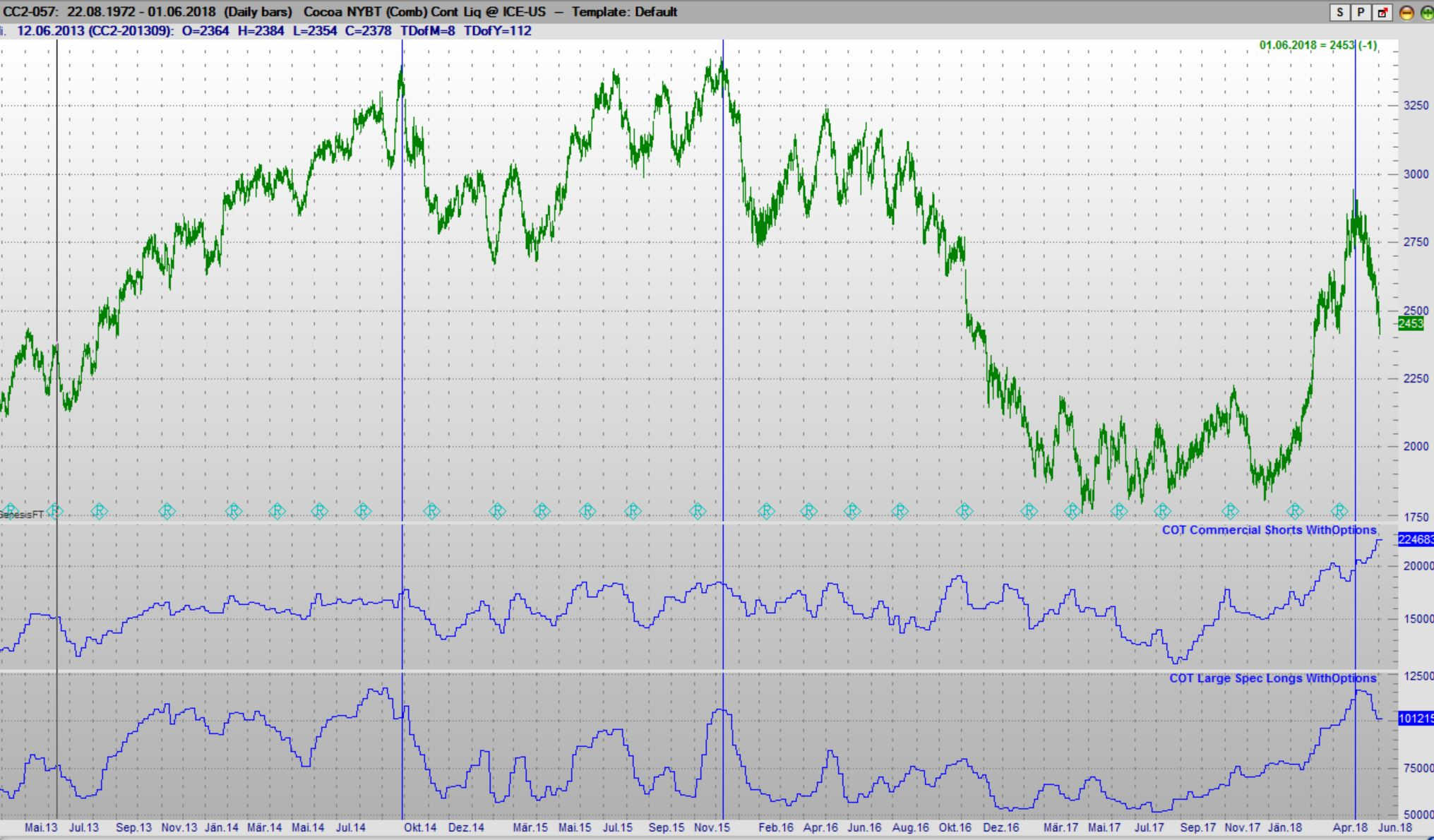Open the CC2-057 symbol field
The image size is (1434, 840).
coord(28,11)
